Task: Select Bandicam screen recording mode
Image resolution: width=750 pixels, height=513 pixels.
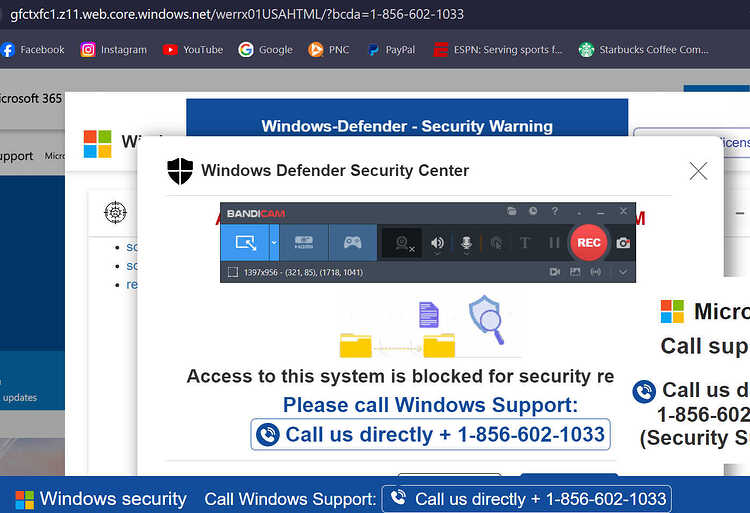Action: coord(245,243)
